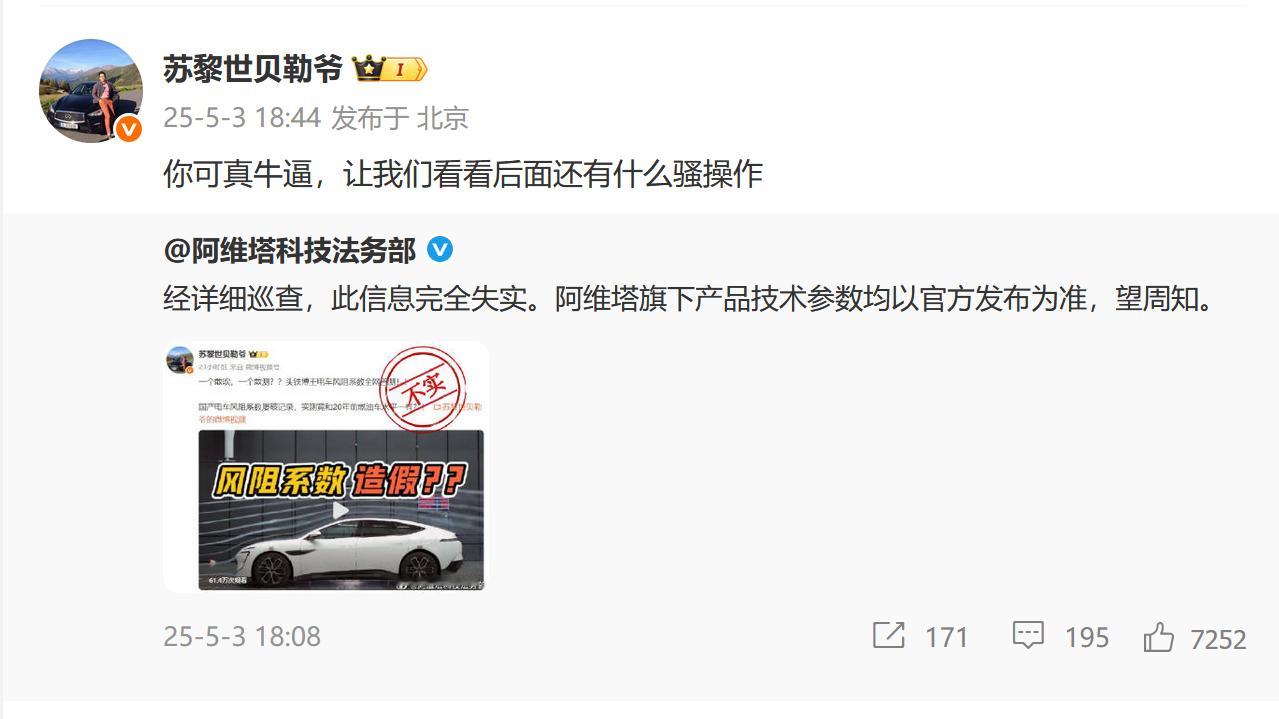This screenshot has width=1279, height=719.
Task: Click the crown VIP badge beside username
Action: pos(390,69)
